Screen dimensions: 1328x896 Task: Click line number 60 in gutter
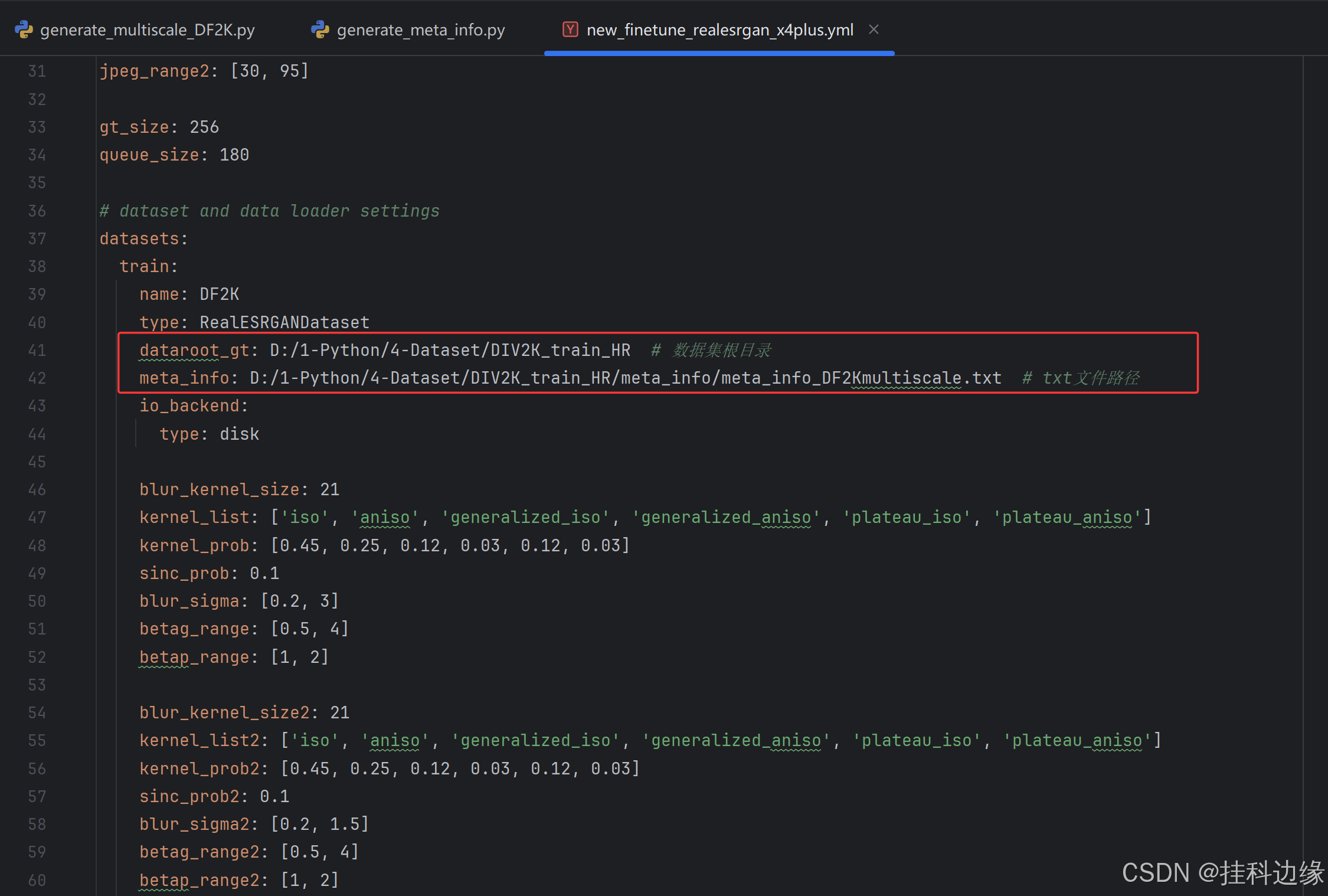37,880
